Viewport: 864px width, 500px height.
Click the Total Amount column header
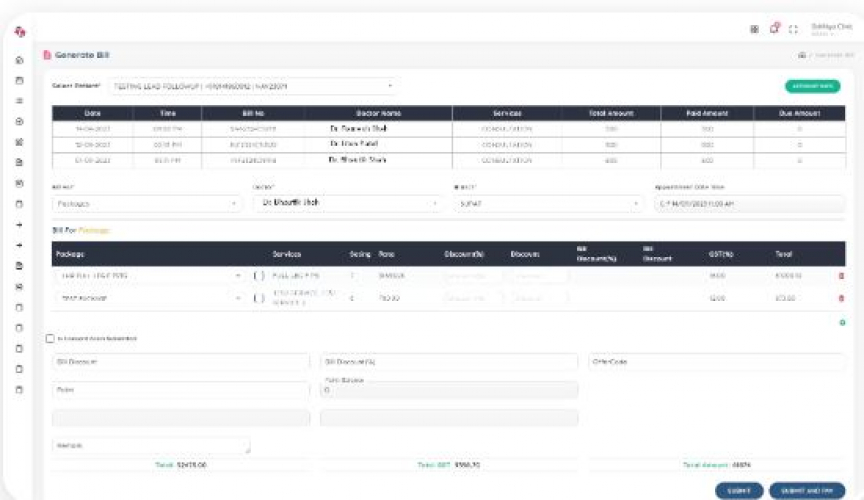[611, 113]
